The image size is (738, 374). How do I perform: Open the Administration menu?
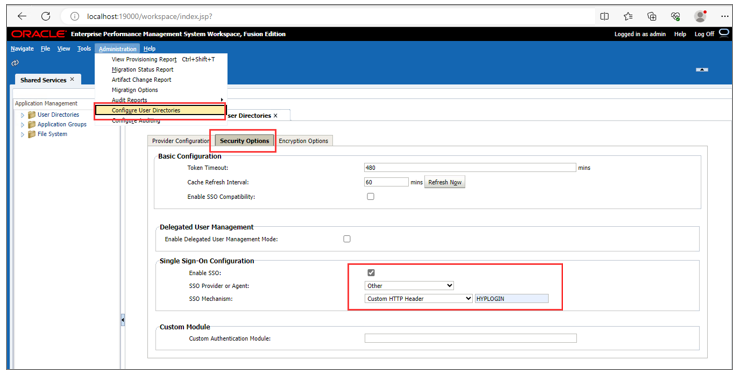pyautogui.click(x=118, y=48)
